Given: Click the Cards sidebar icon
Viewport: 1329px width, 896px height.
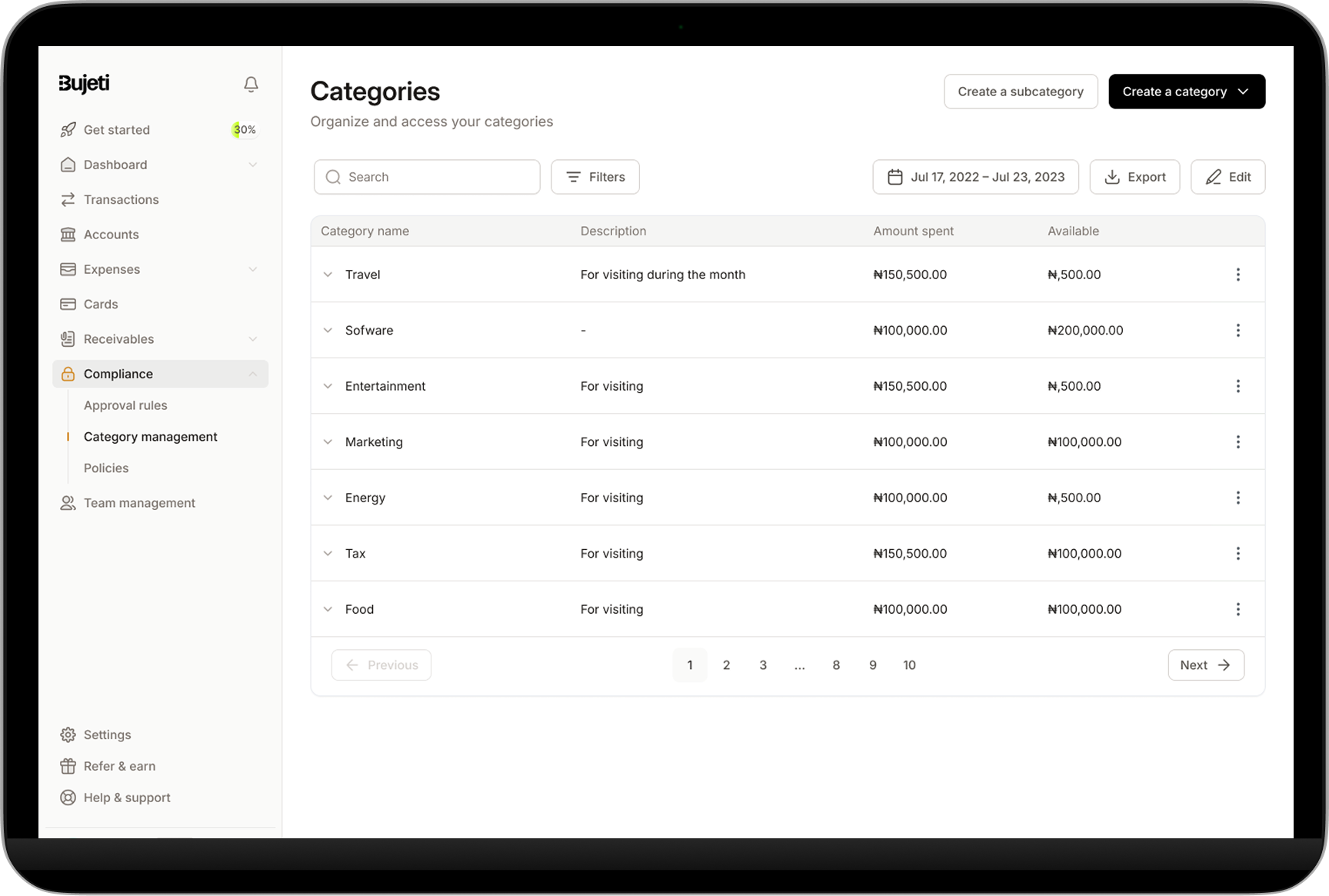Looking at the screenshot, I should pyautogui.click(x=68, y=304).
